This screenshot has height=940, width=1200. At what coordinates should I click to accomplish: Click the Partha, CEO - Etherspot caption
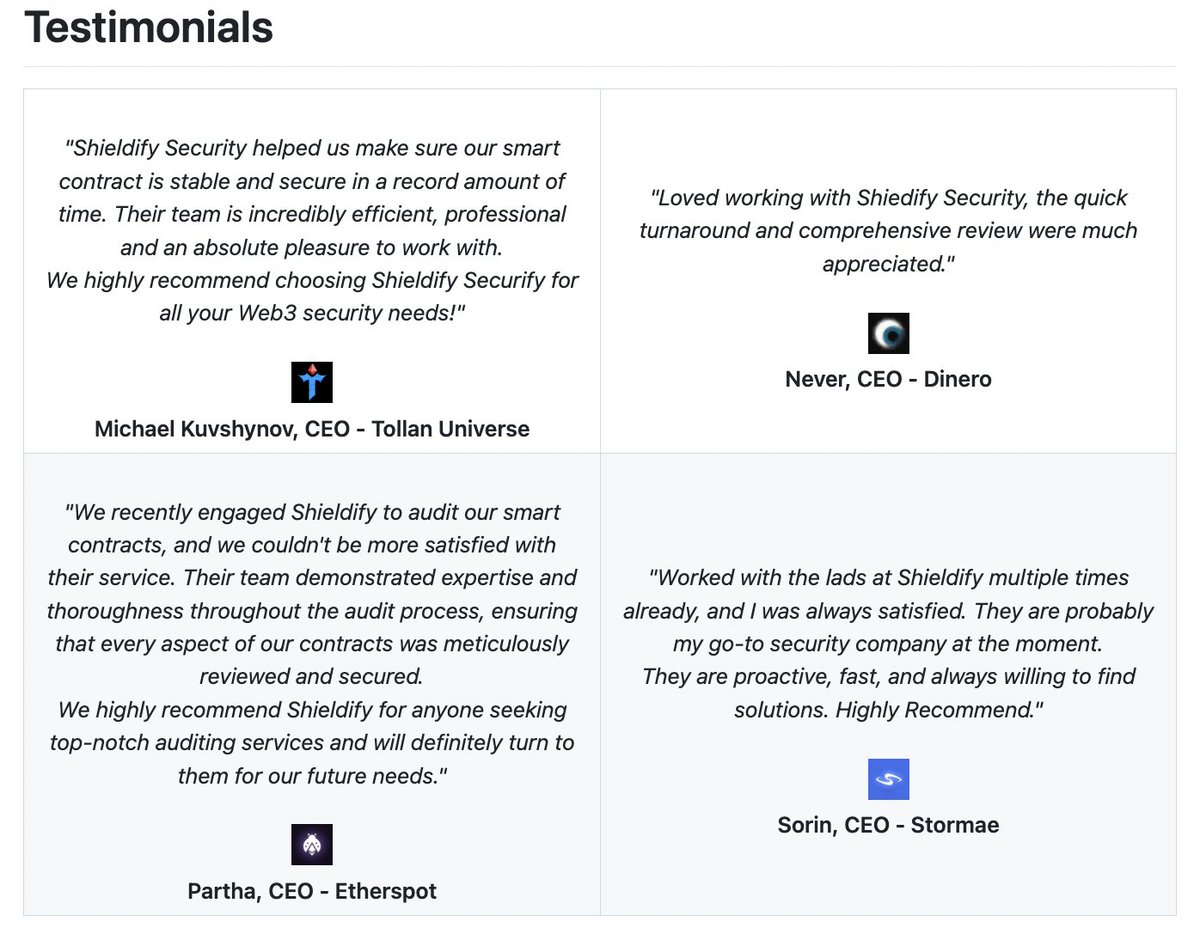(312, 891)
